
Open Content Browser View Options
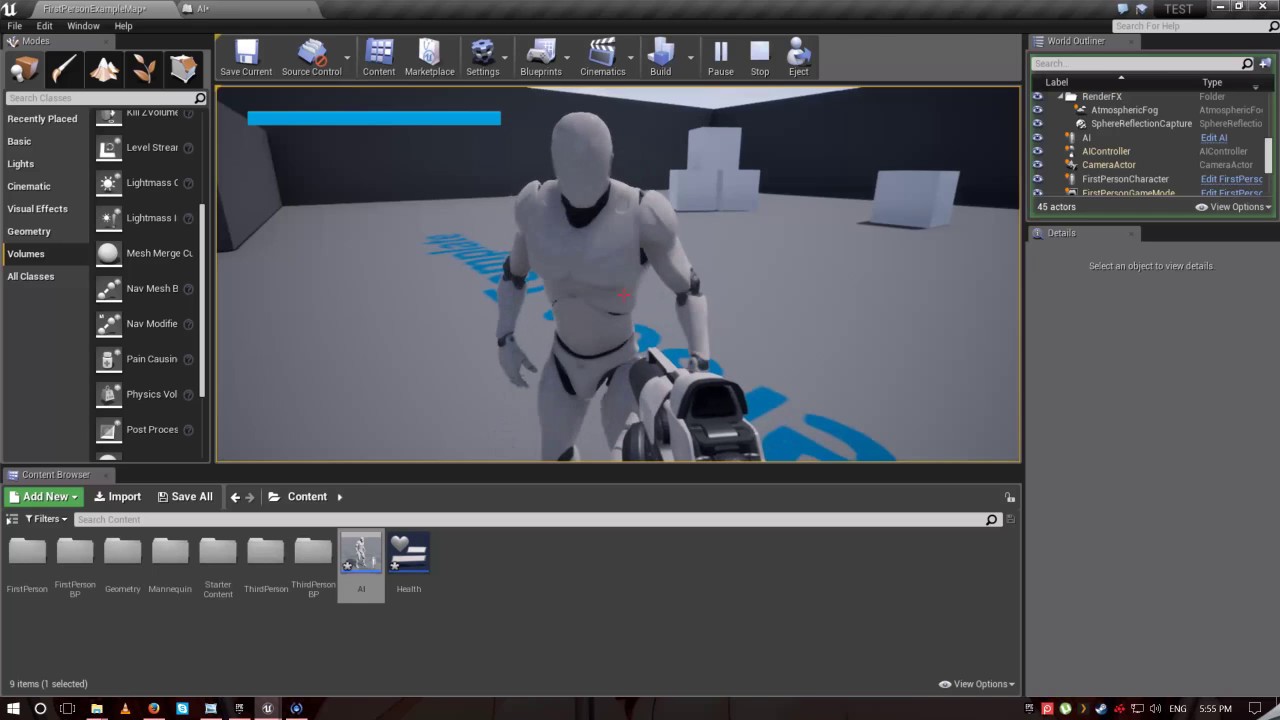(x=977, y=684)
